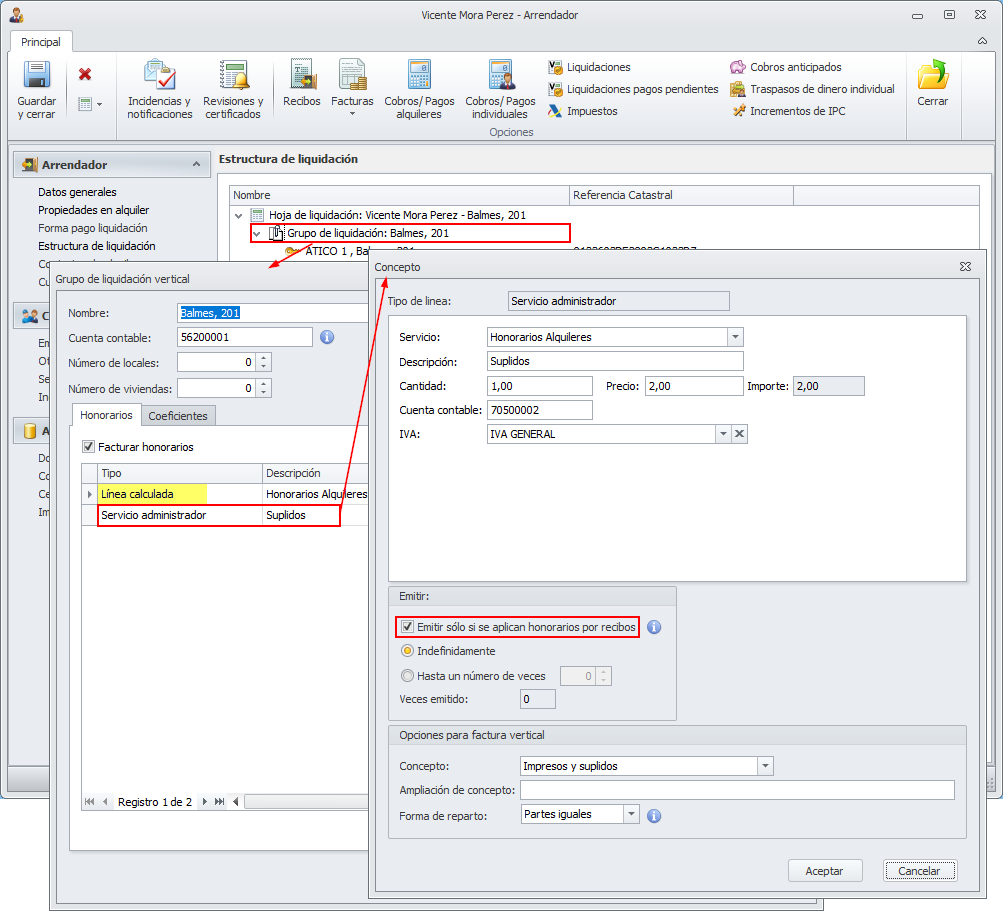Click the Cerrar folder icon
Screen dimensions: 1004x917
932,77
